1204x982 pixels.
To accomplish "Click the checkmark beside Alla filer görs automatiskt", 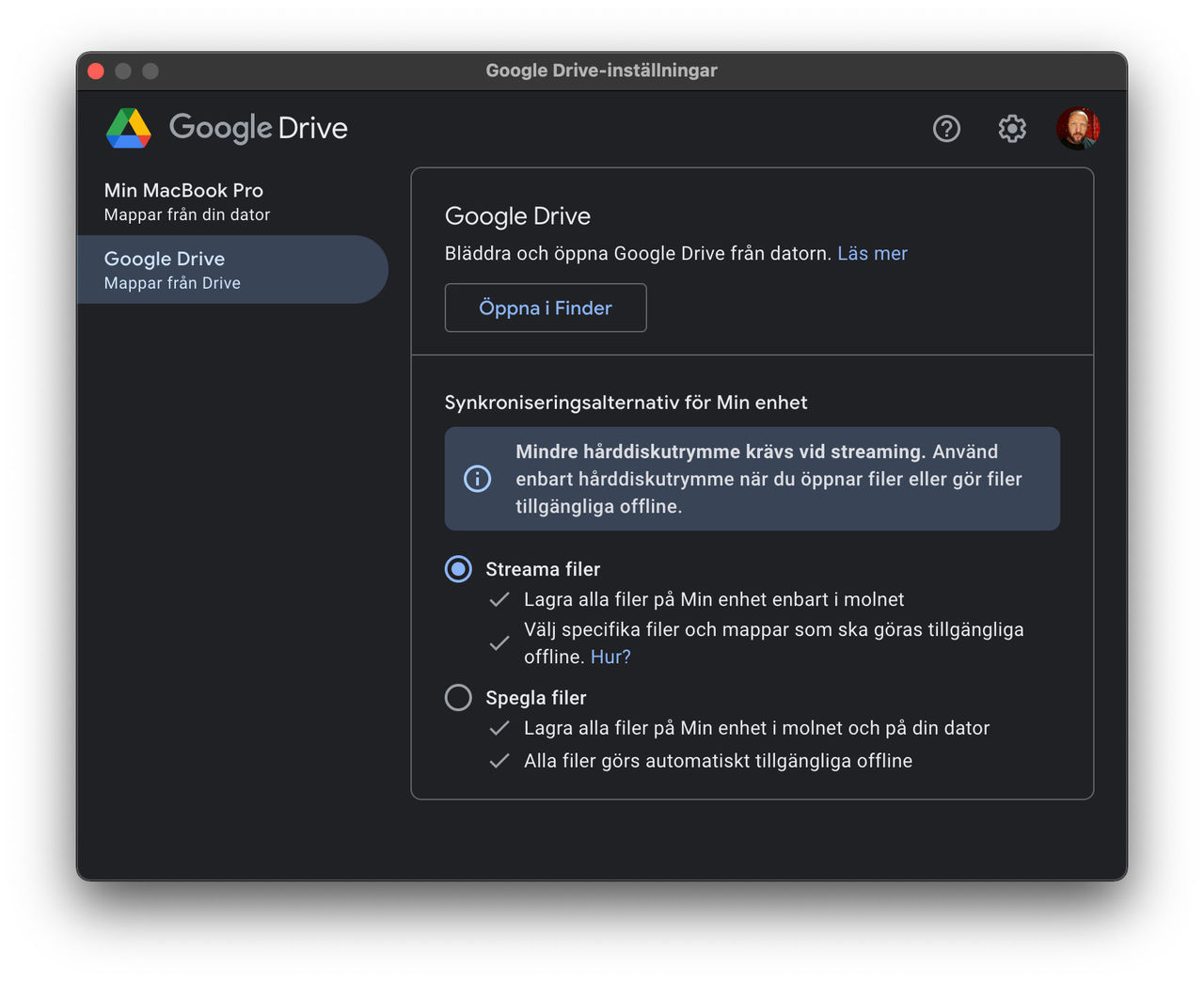I will coord(499,761).
